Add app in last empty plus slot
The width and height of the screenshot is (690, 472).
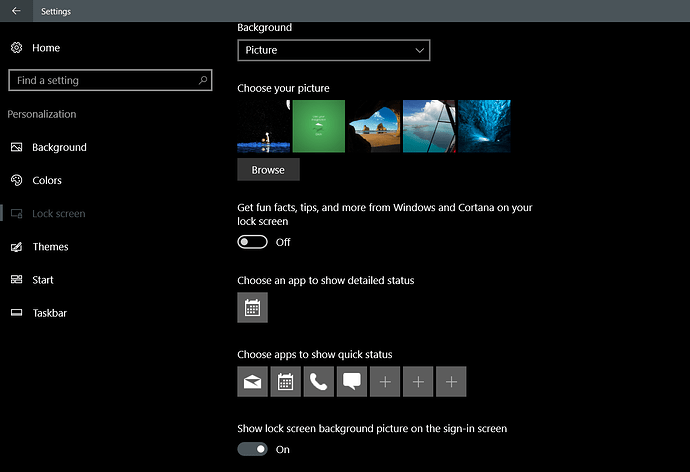[451, 381]
